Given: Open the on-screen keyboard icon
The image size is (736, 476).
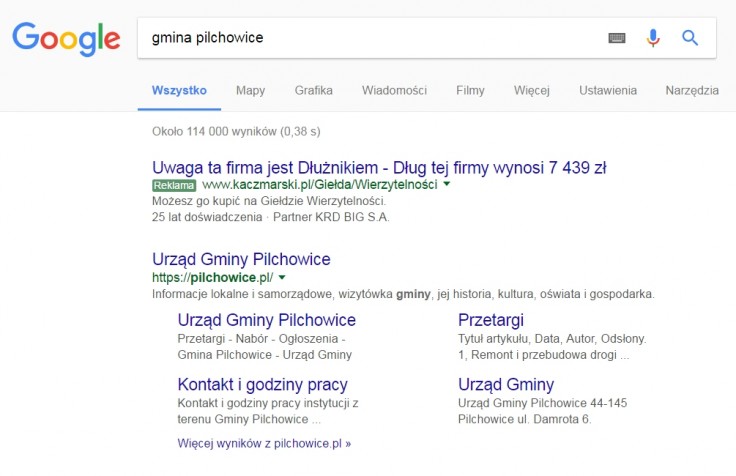Looking at the screenshot, I should point(617,38).
